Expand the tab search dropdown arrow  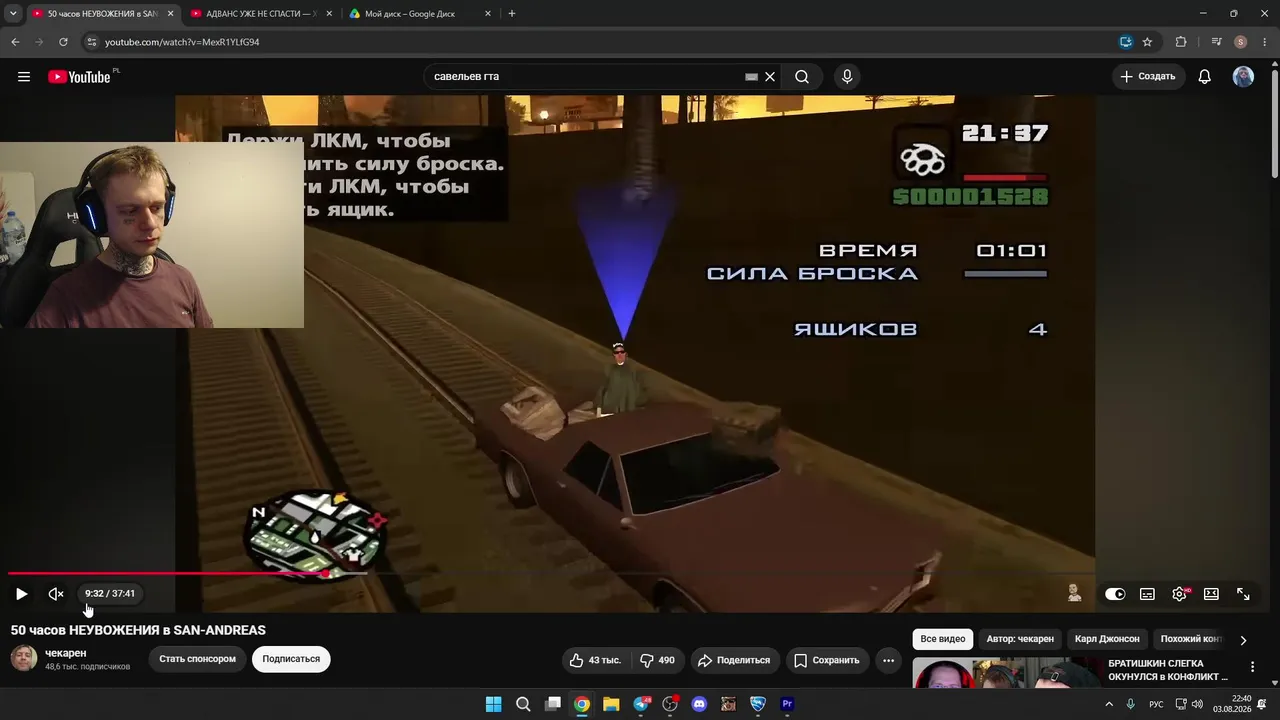(13, 14)
